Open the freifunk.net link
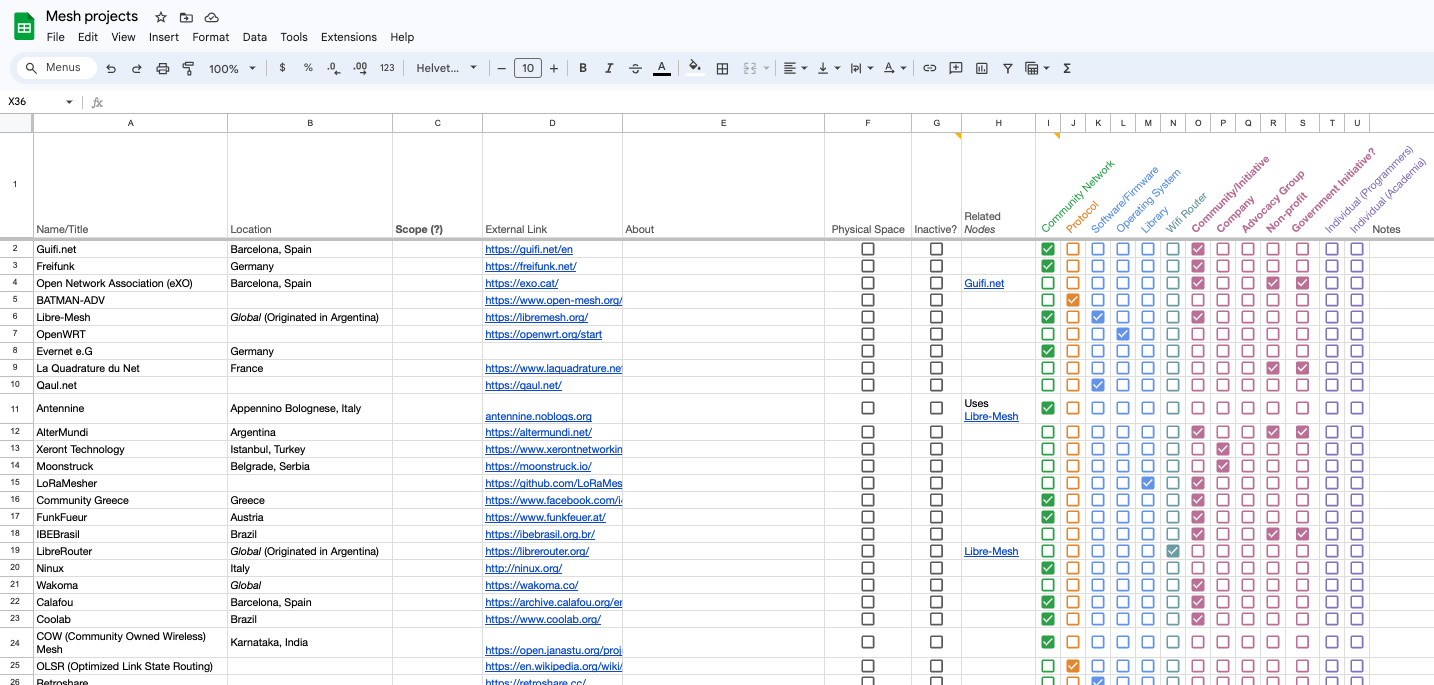 pos(530,266)
